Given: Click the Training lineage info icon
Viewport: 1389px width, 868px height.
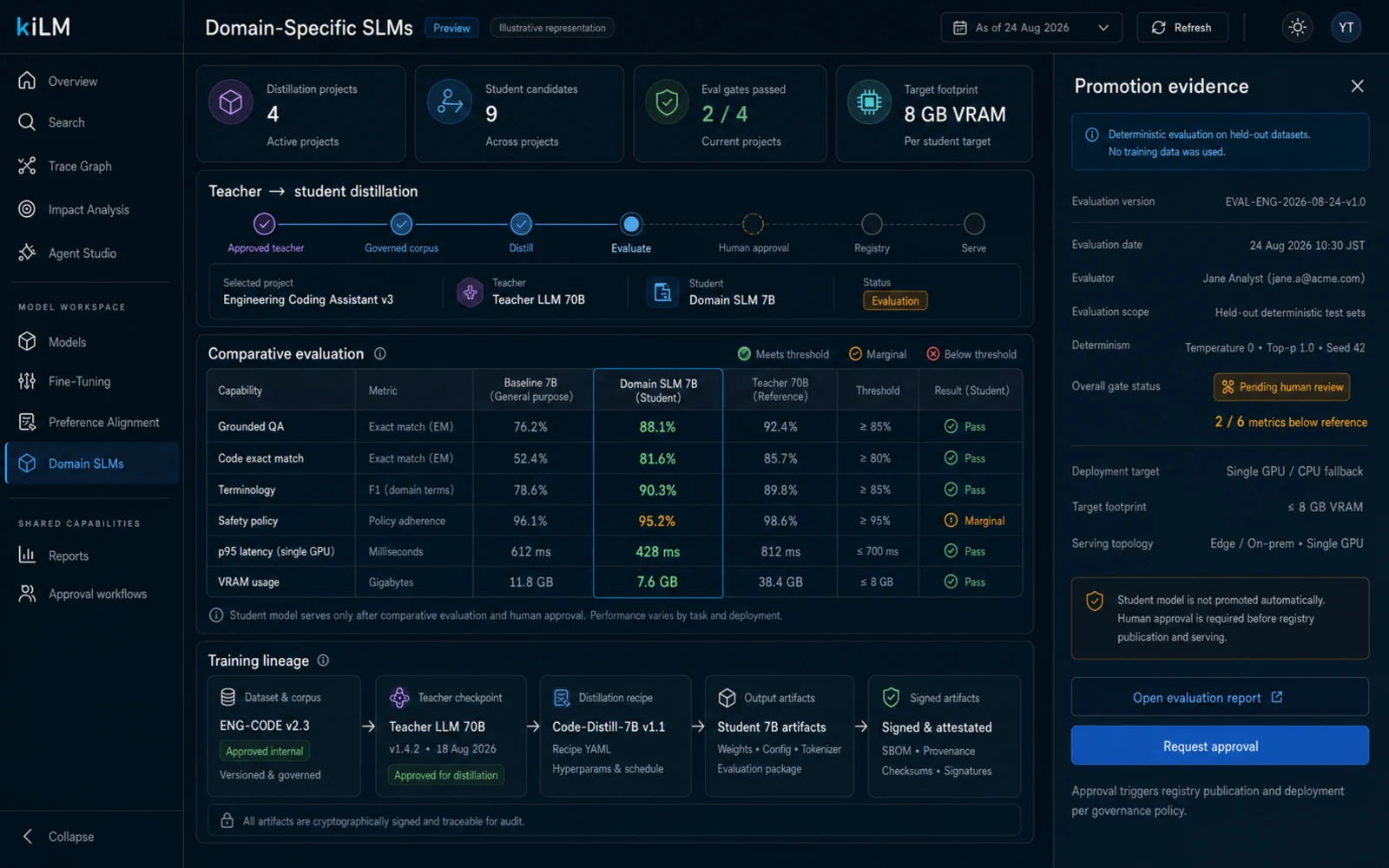Looking at the screenshot, I should click(x=323, y=661).
